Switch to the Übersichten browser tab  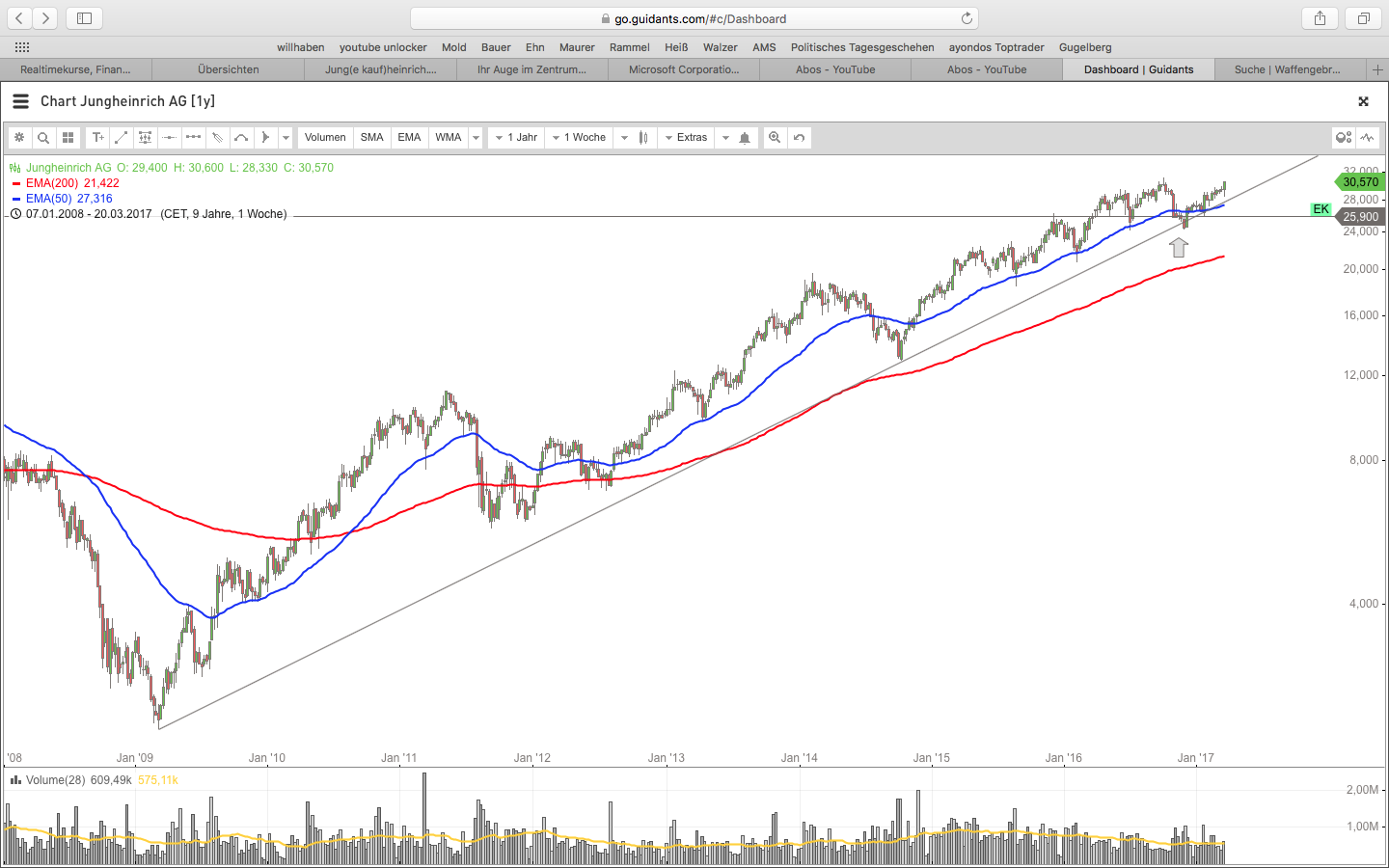coord(229,69)
